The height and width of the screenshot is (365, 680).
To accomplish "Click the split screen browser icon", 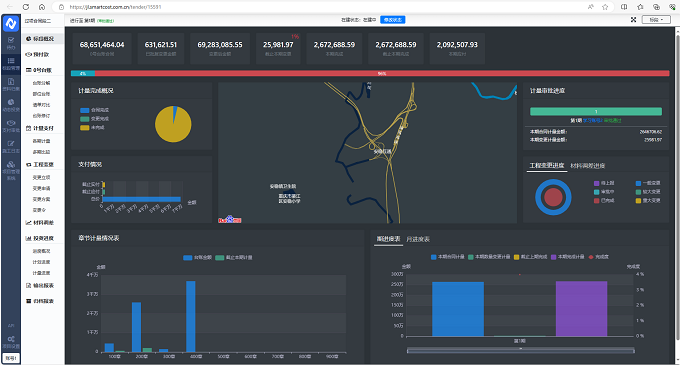I will (624, 7).
